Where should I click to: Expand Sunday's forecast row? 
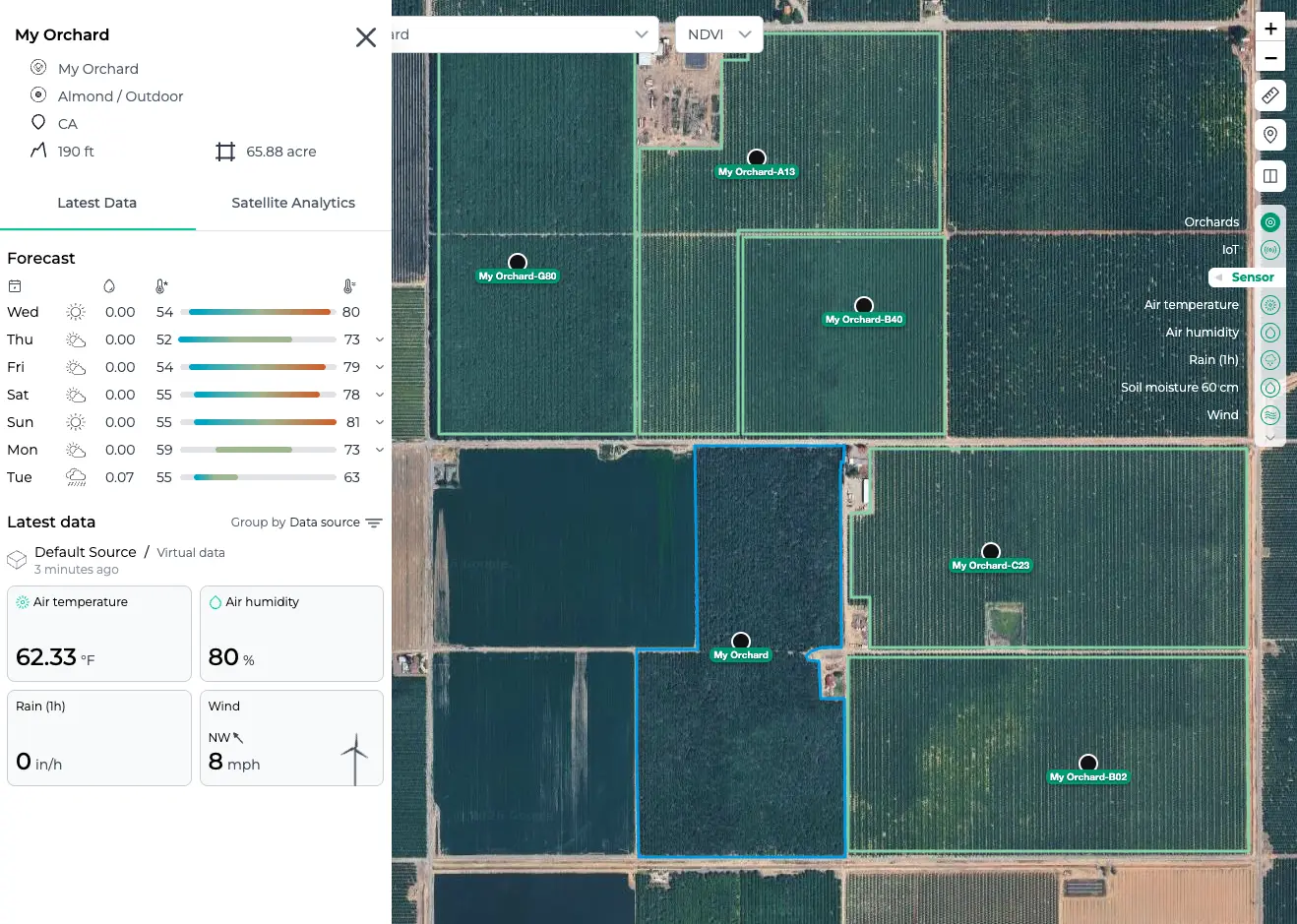pyautogui.click(x=377, y=421)
